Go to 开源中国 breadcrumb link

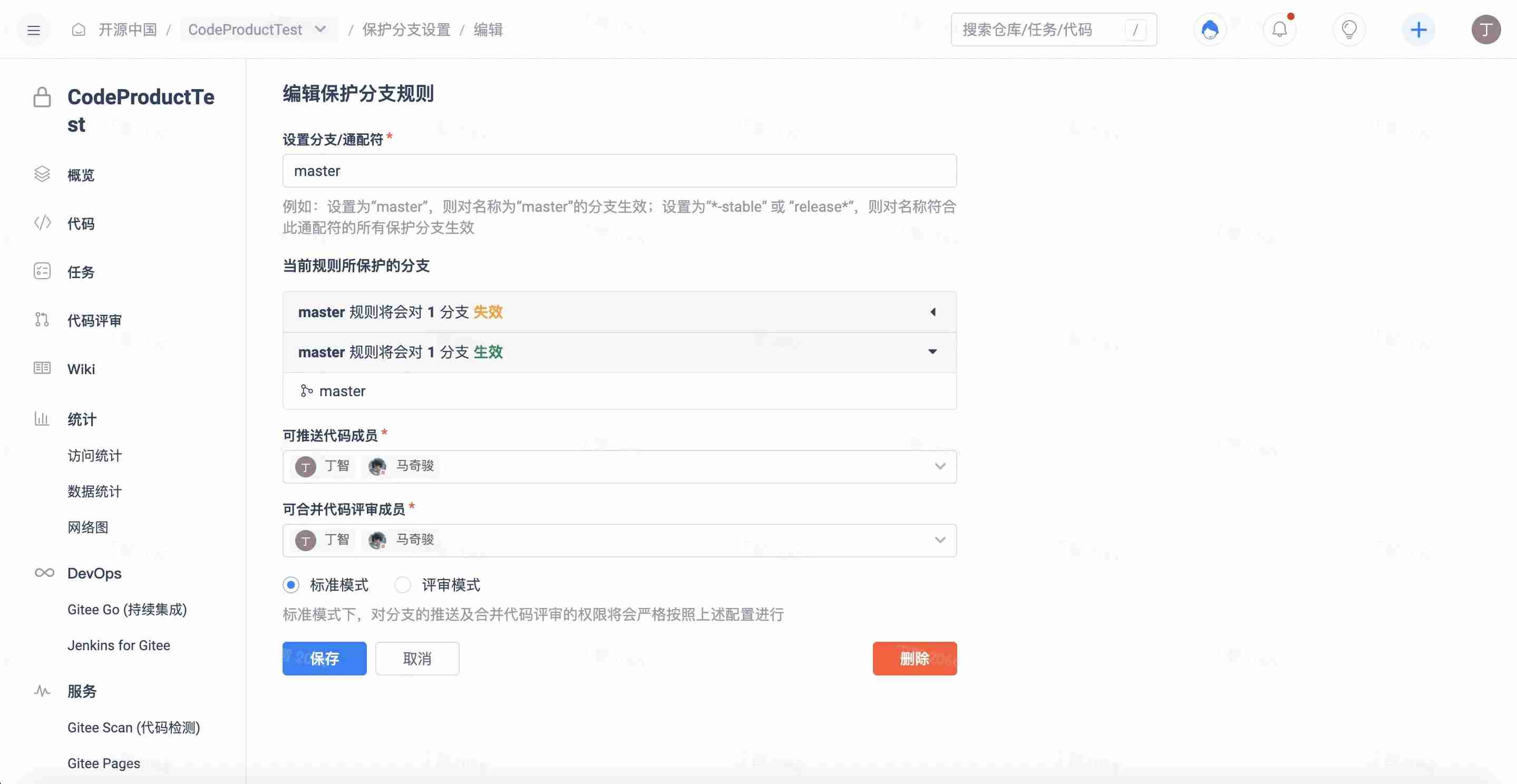pyautogui.click(x=127, y=30)
